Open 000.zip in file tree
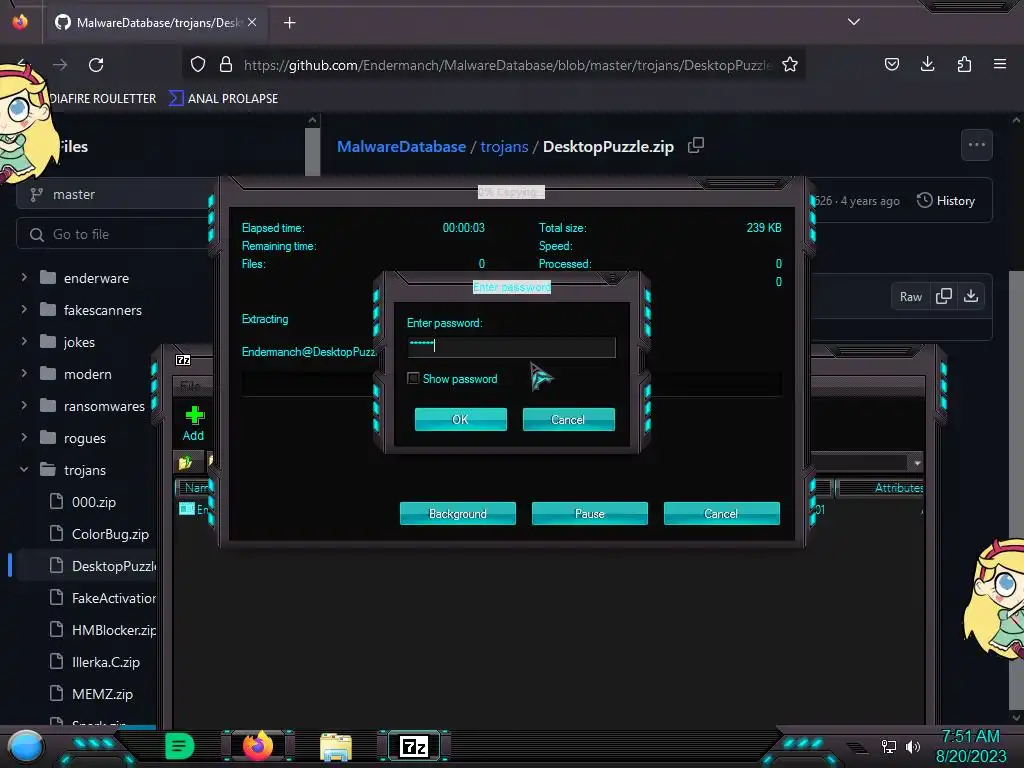This screenshot has width=1024, height=768. 93,502
